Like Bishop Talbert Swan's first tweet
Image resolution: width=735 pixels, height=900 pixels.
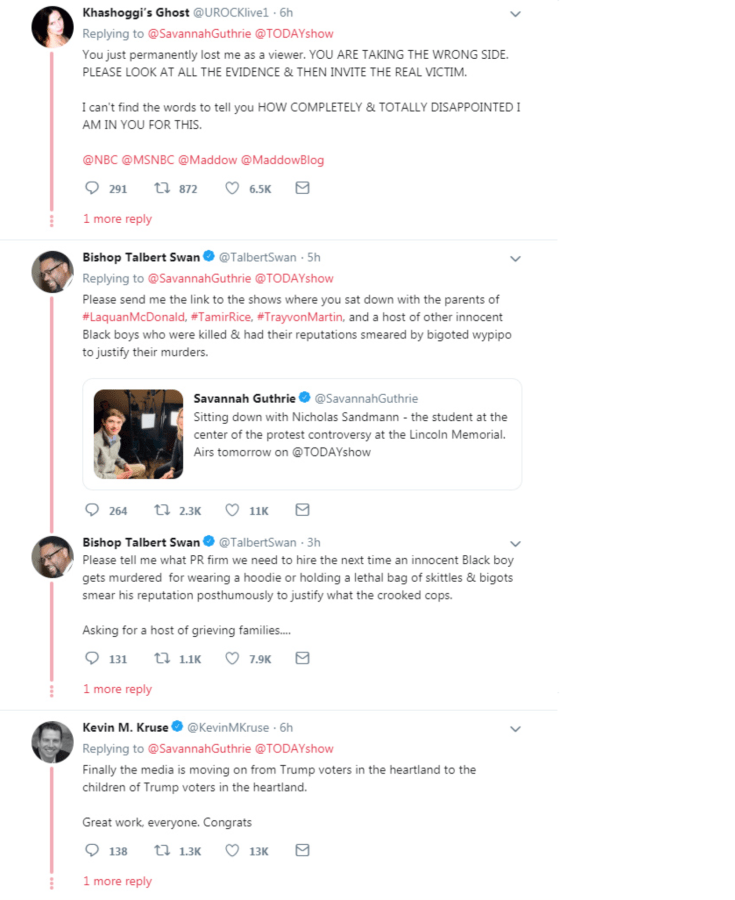click(x=232, y=510)
